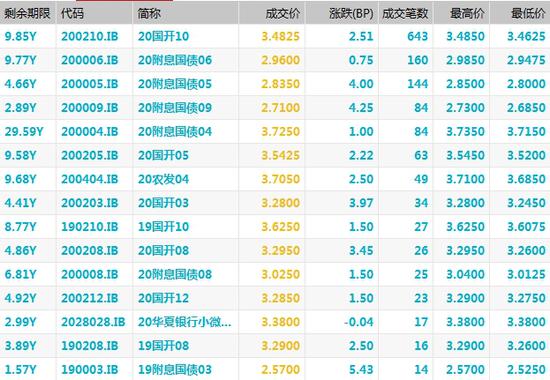Viewport: 550px width, 380px height.
Task: Click low price 2.5250
Action: [x=526, y=369]
